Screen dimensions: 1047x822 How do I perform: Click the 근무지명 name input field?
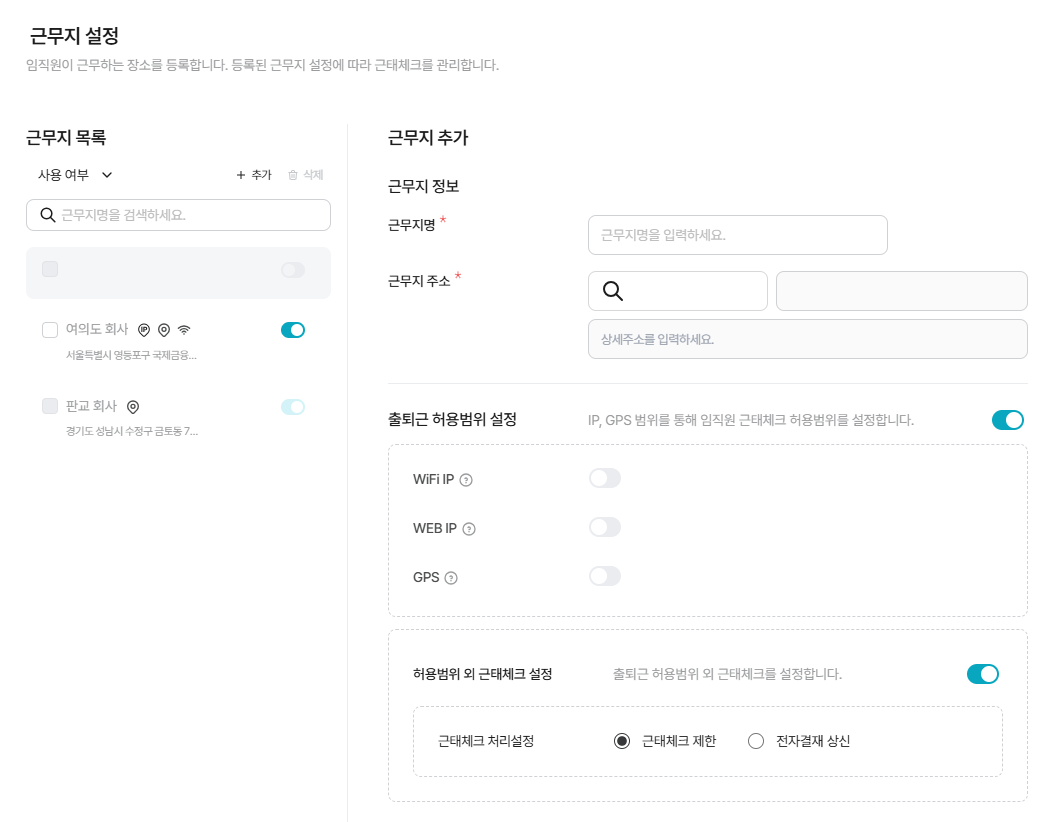click(738, 235)
